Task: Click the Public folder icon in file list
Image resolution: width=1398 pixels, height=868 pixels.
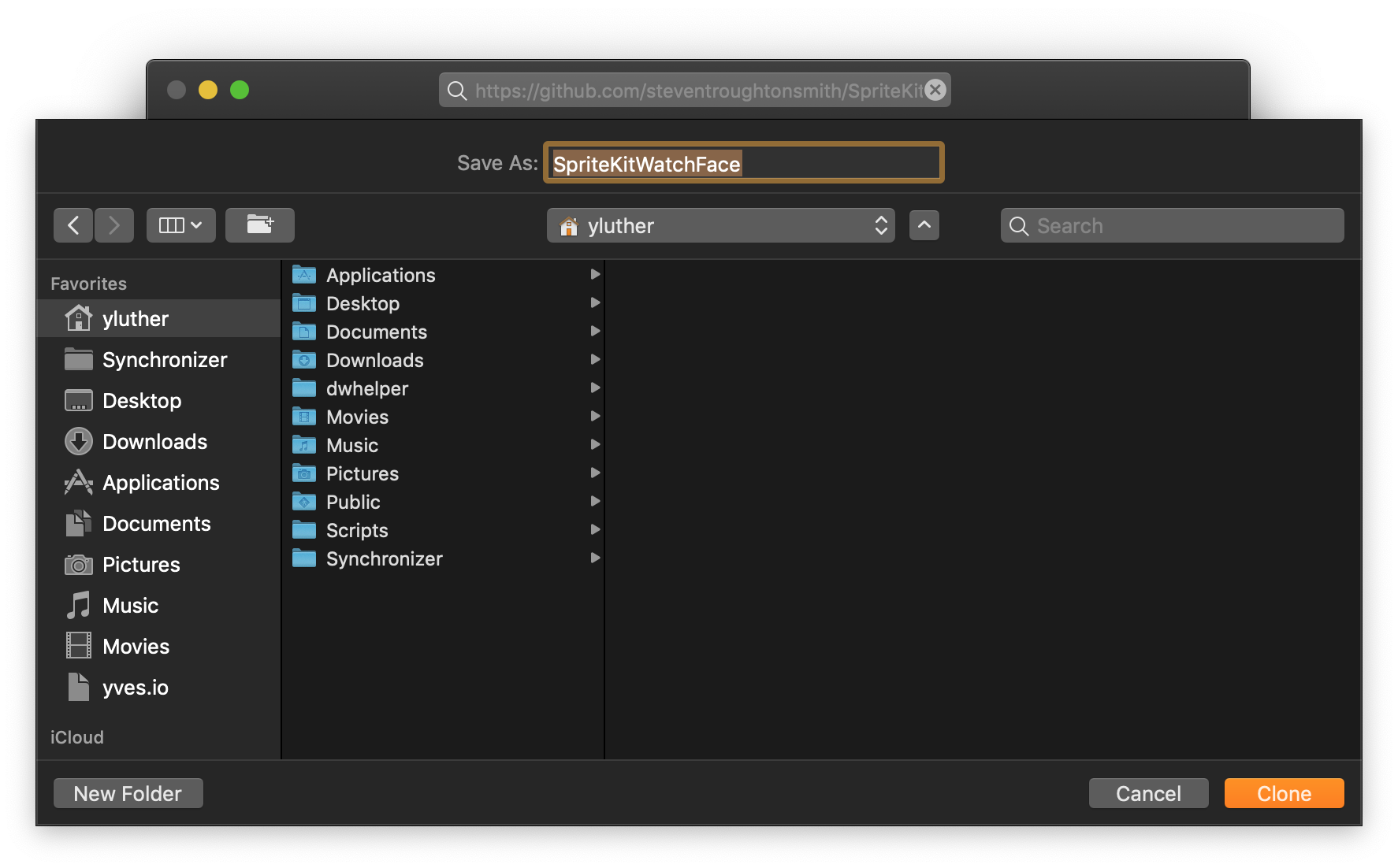Action: (304, 502)
